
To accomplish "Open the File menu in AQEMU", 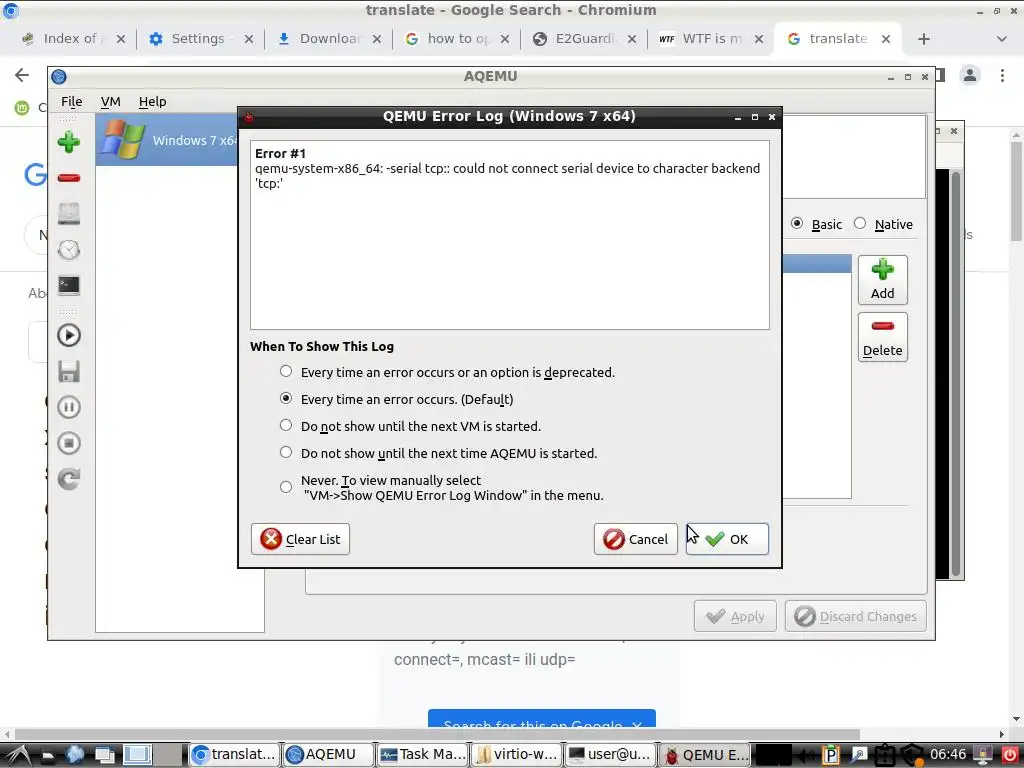I will click(71, 101).
